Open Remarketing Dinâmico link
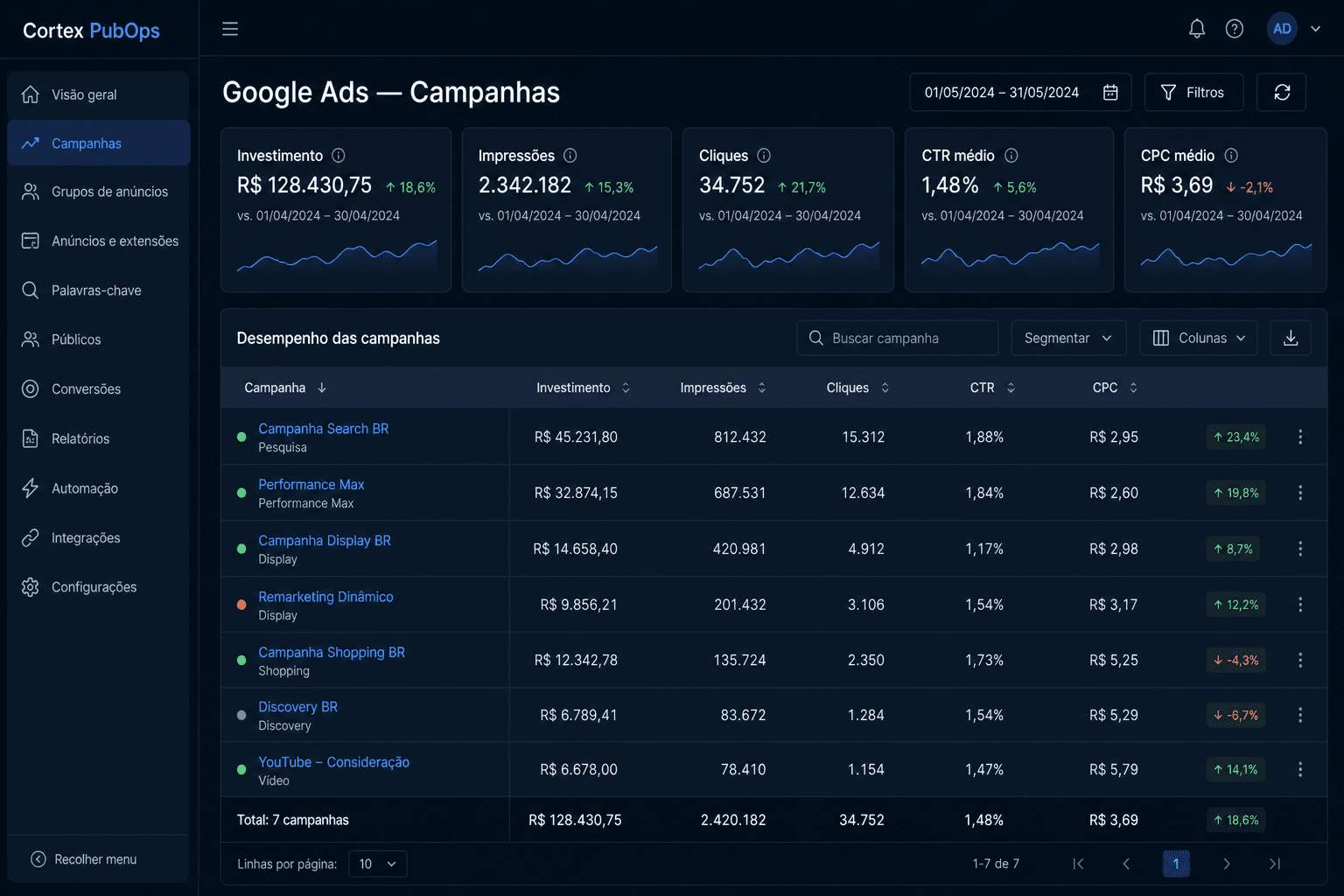The height and width of the screenshot is (896, 1344). (325, 597)
